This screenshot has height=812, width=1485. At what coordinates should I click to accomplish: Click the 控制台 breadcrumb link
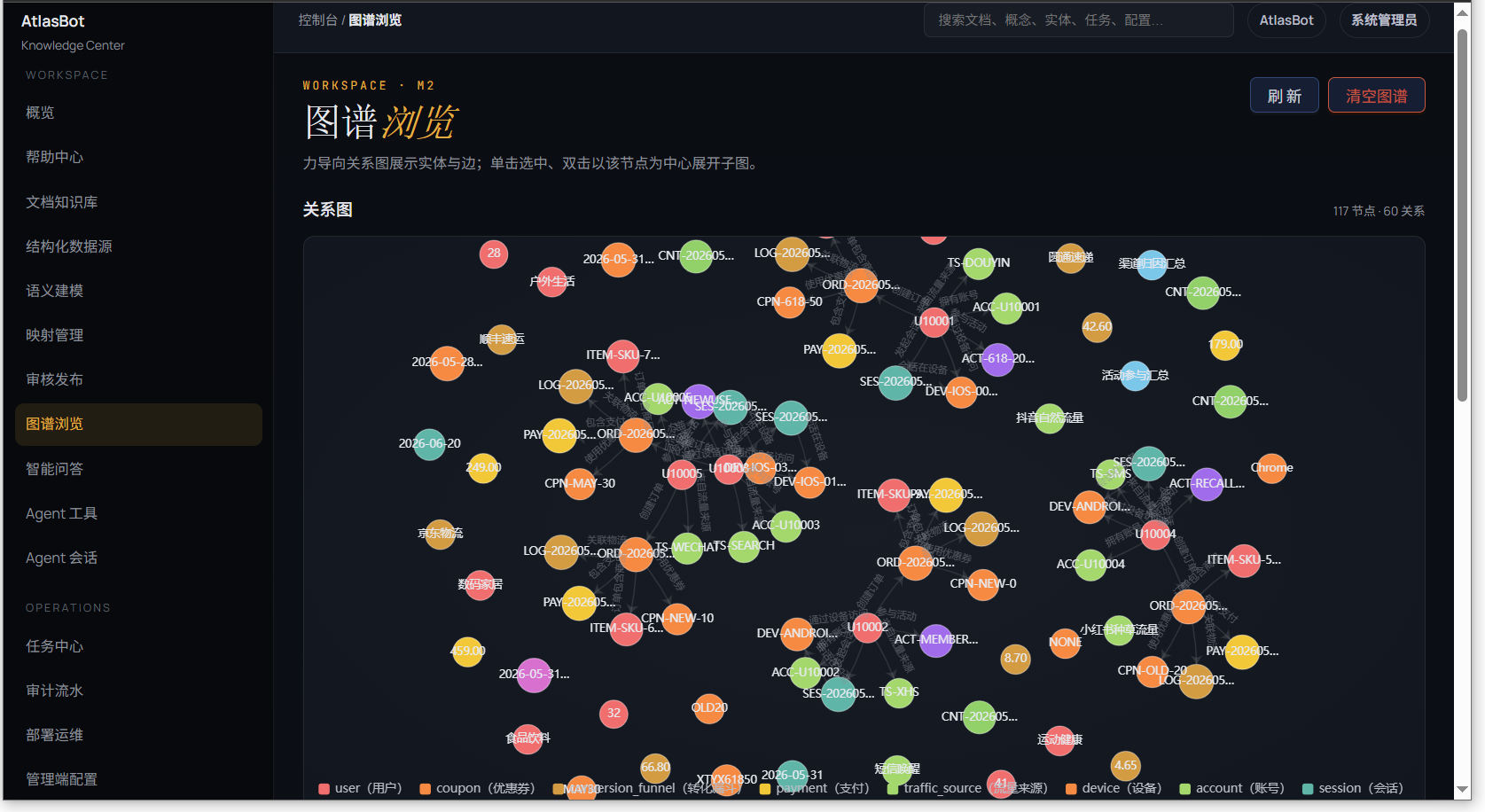(x=317, y=20)
